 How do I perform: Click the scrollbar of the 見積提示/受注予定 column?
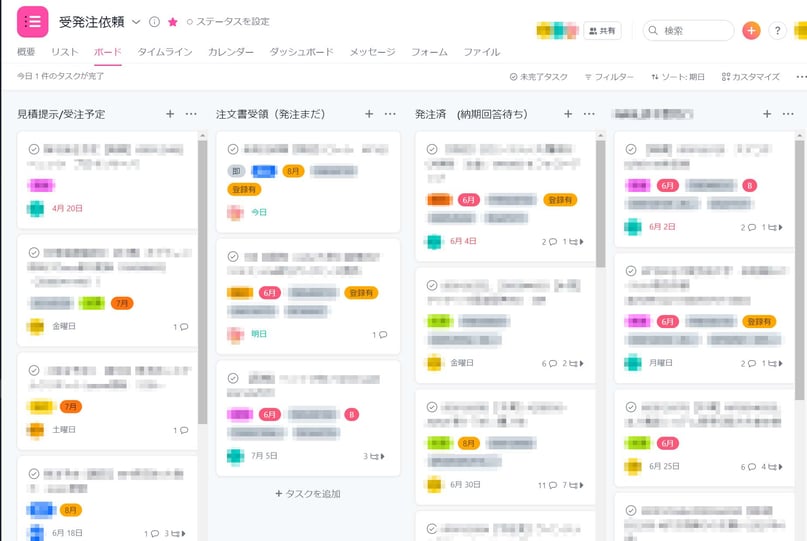(202, 281)
